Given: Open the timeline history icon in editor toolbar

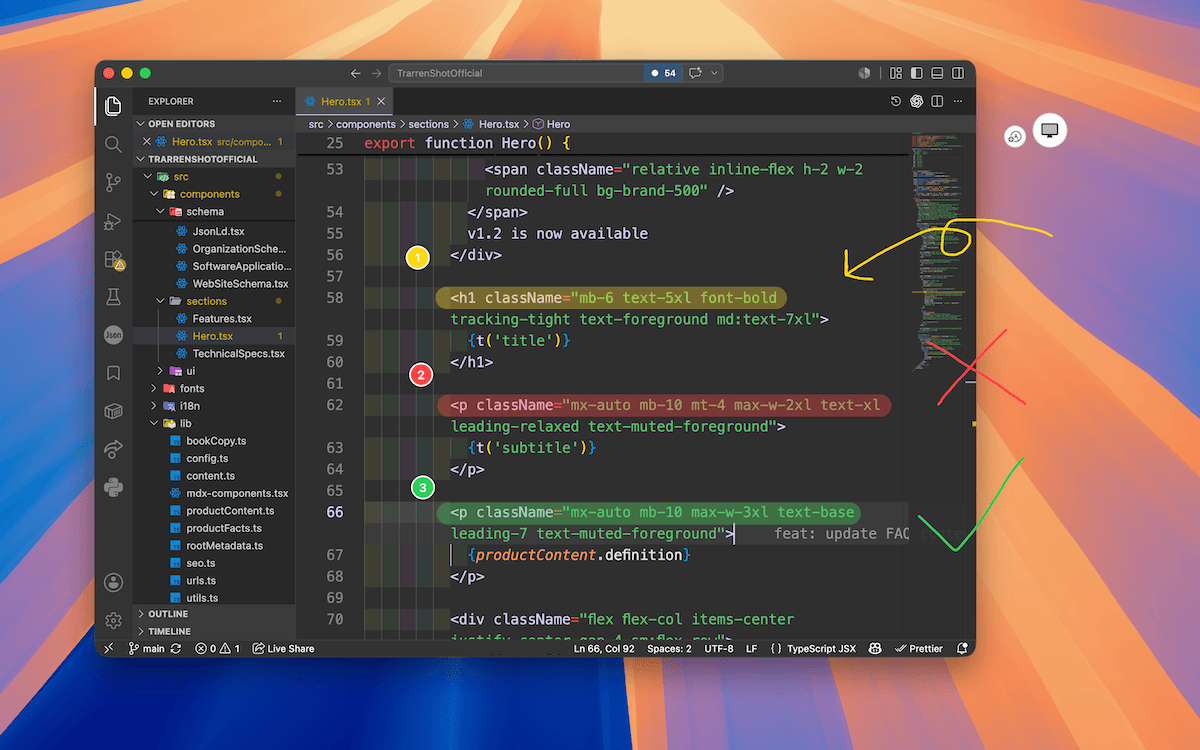Looking at the screenshot, I should [896, 101].
